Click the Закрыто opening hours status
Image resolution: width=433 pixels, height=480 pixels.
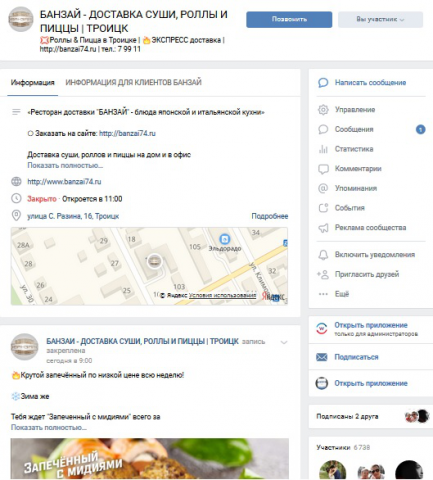(x=42, y=199)
